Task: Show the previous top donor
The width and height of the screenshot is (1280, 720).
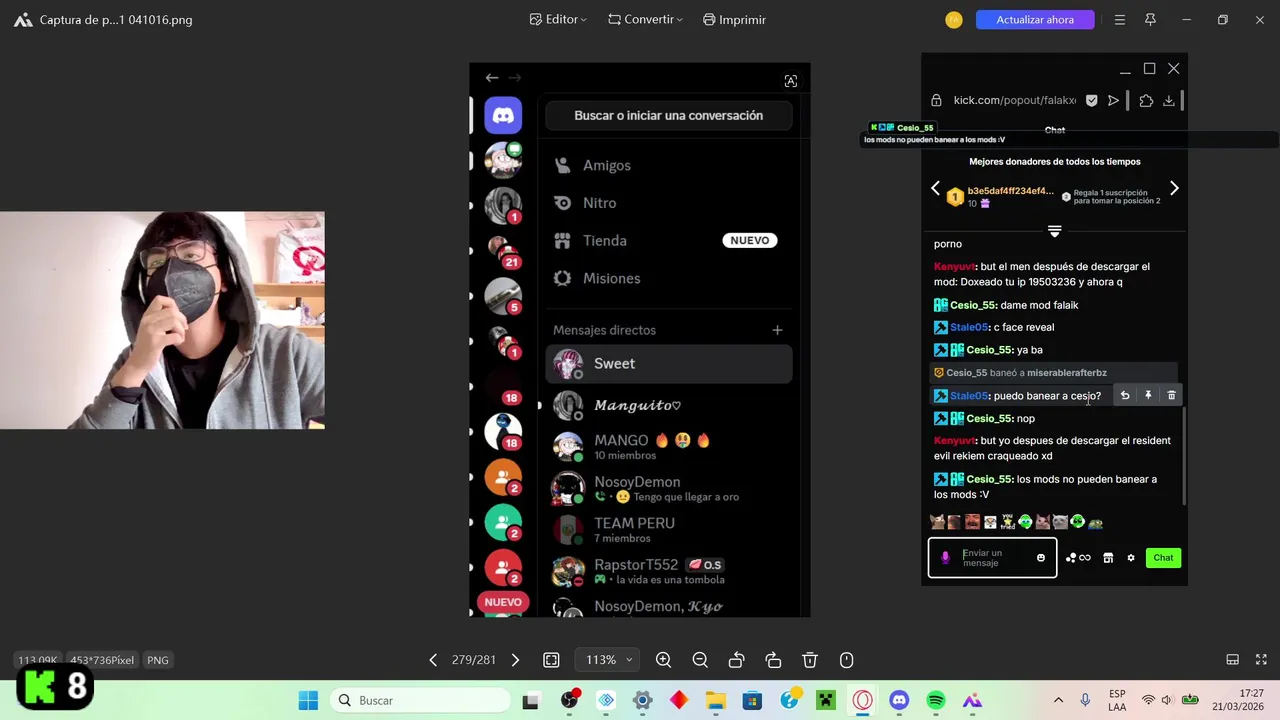Action: point(936,188)
